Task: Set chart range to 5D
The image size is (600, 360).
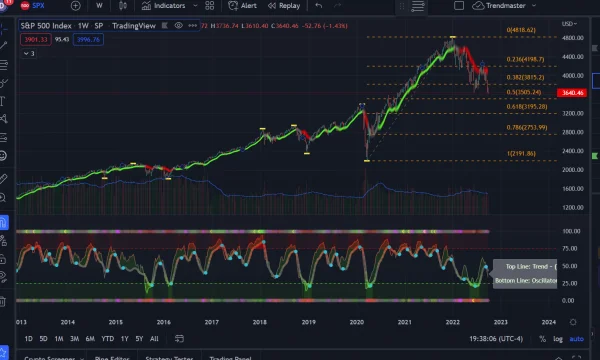Action: [x=44, y=339]
